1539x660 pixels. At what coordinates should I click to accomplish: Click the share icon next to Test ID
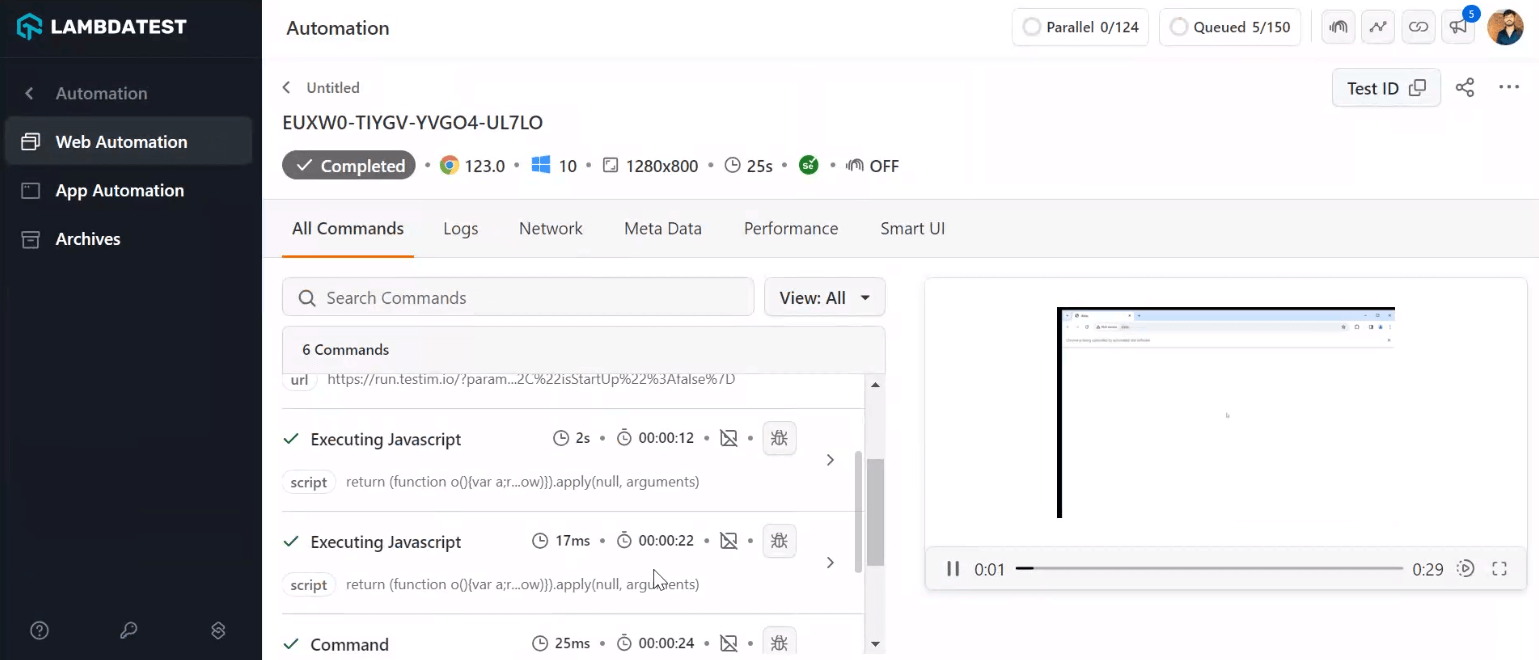1465,88
